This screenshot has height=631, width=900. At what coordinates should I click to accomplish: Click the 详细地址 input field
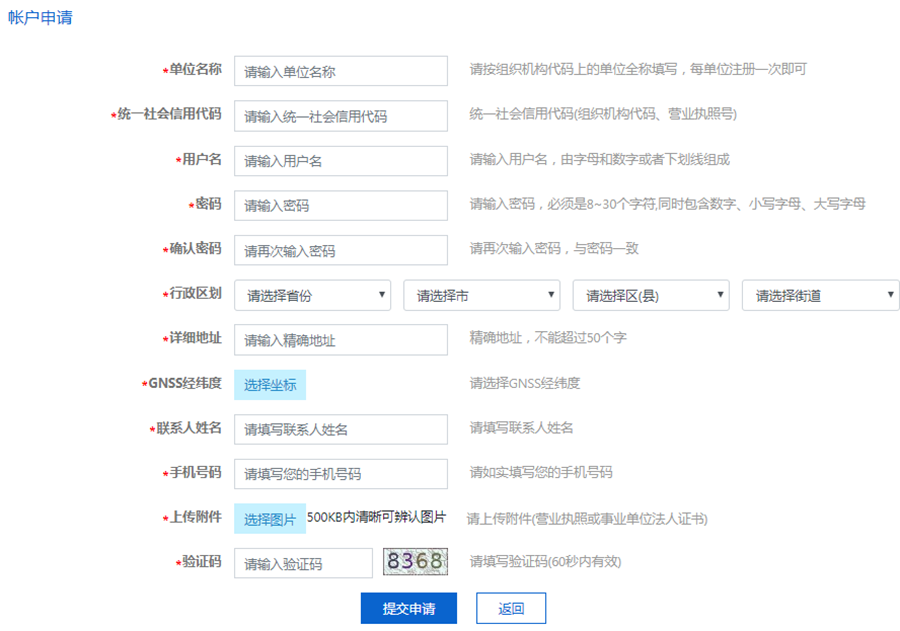coord(340,340)
